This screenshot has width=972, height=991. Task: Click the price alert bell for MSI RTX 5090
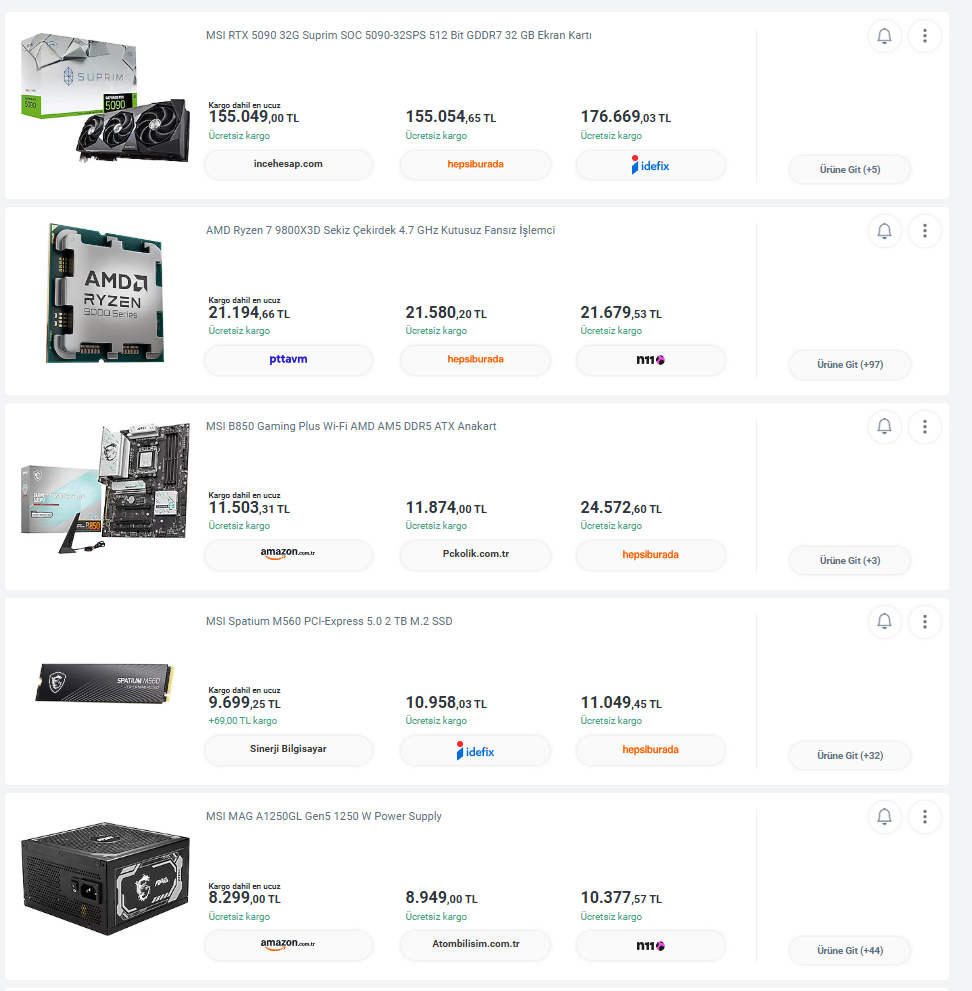coord(884,36)
